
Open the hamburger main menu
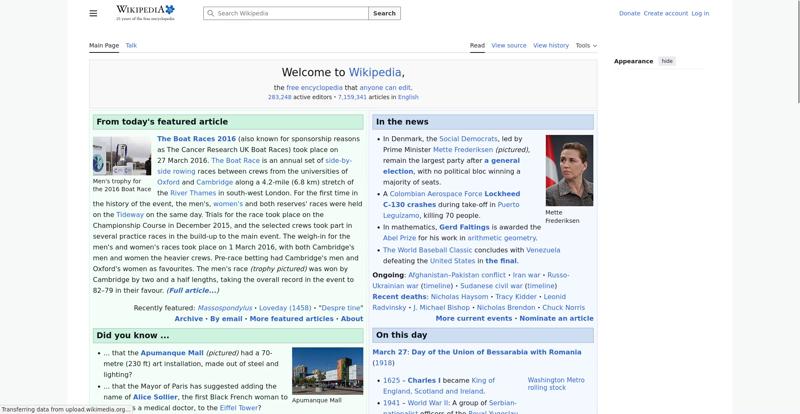click(x=93, y=13)
